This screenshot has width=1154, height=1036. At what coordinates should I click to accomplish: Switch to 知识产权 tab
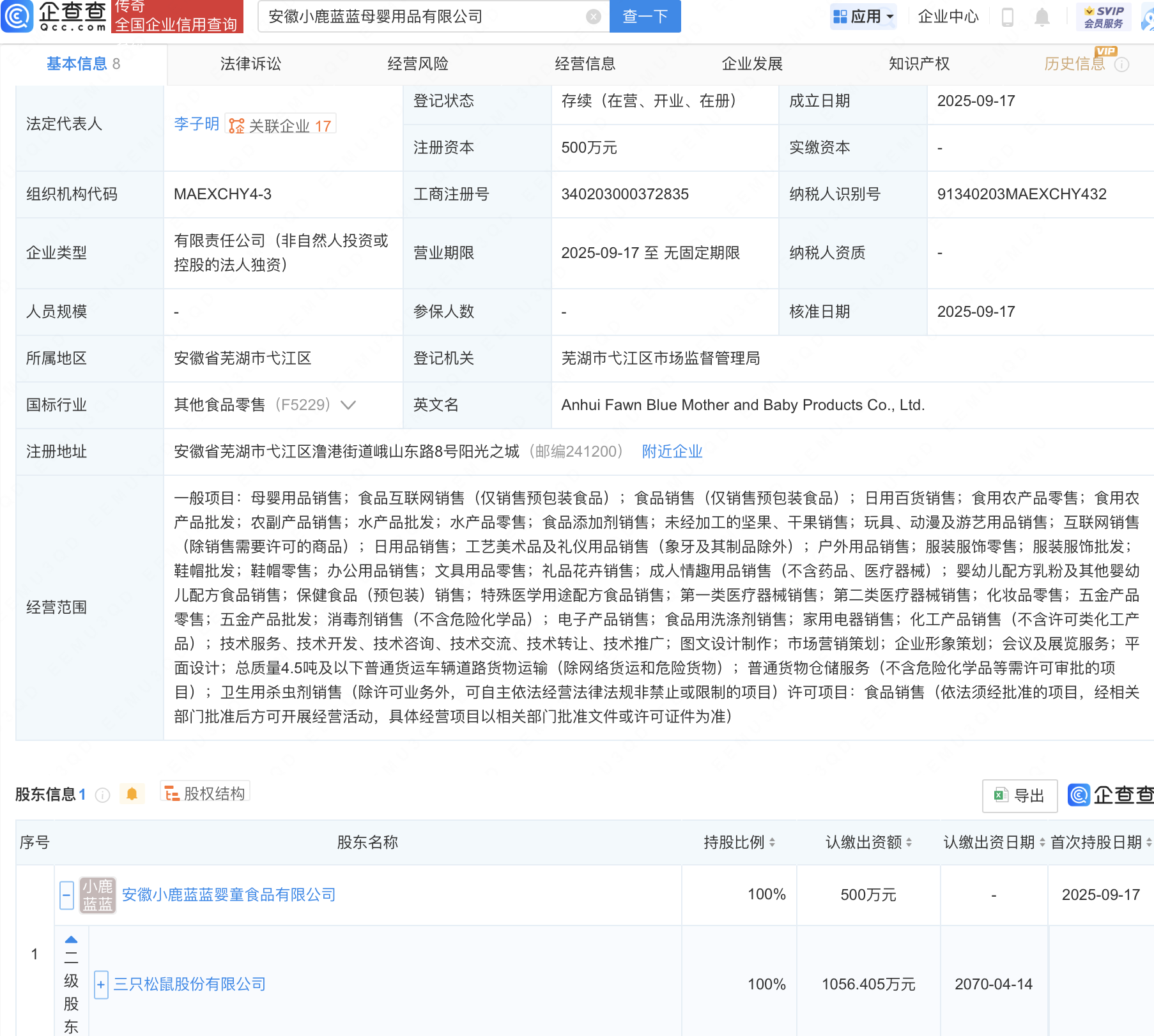tap(919, 64)
